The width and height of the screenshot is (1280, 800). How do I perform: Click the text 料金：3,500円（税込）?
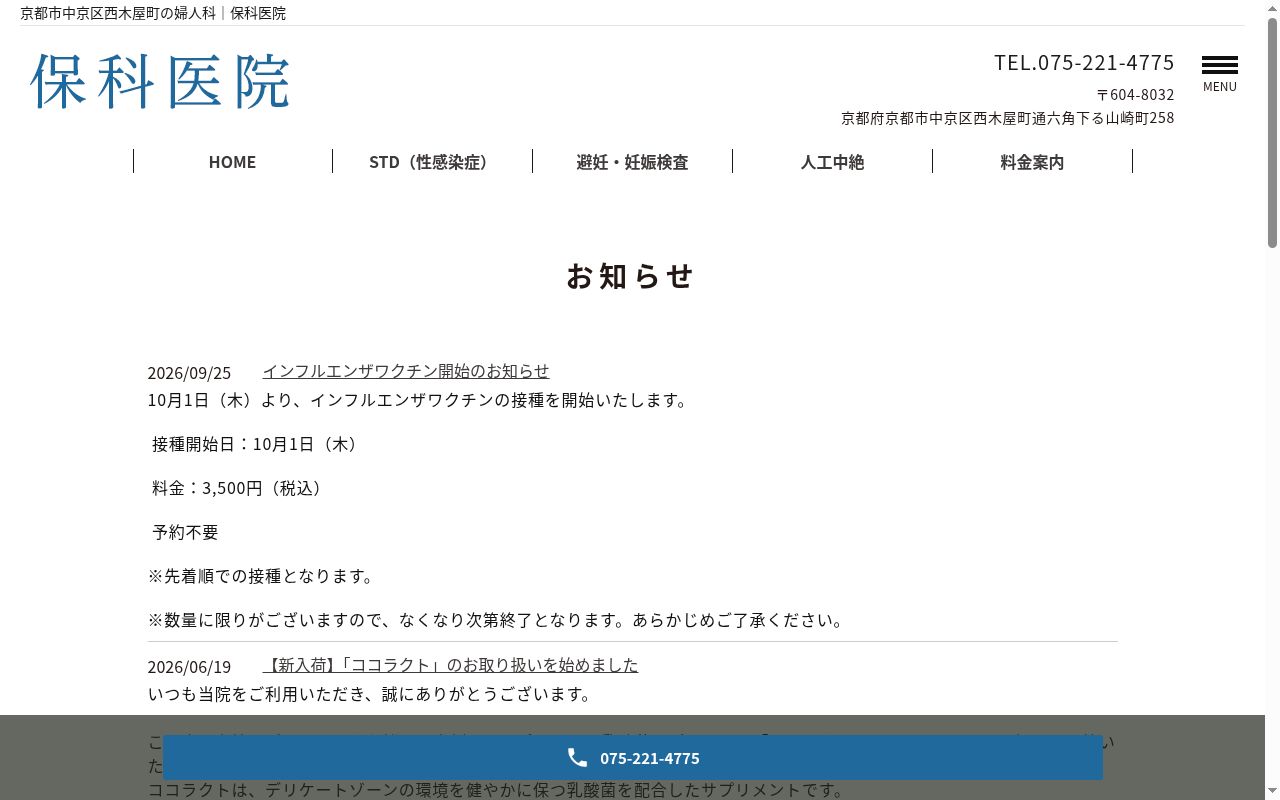[237, 488]
